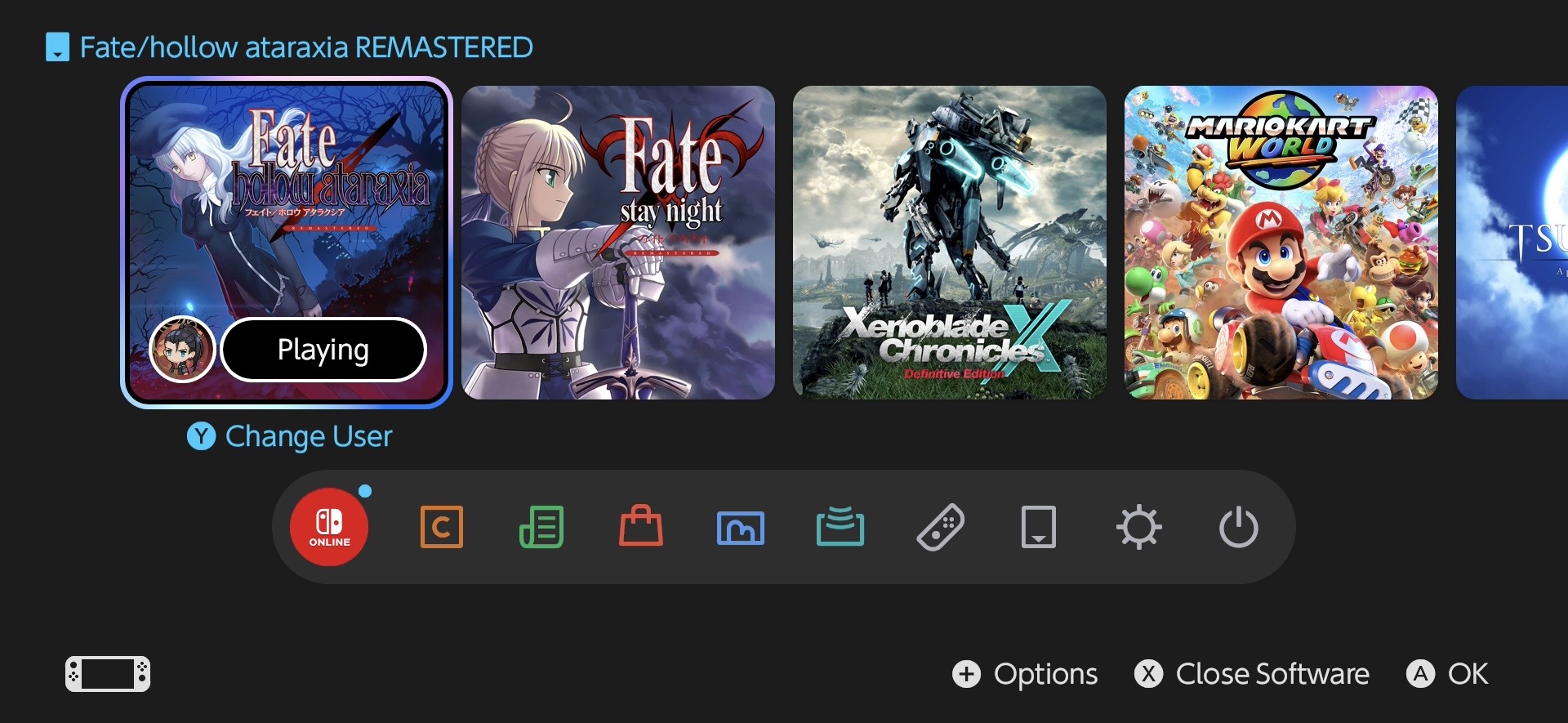Open the Virtual Game Cards icon

pos(1039,527)
